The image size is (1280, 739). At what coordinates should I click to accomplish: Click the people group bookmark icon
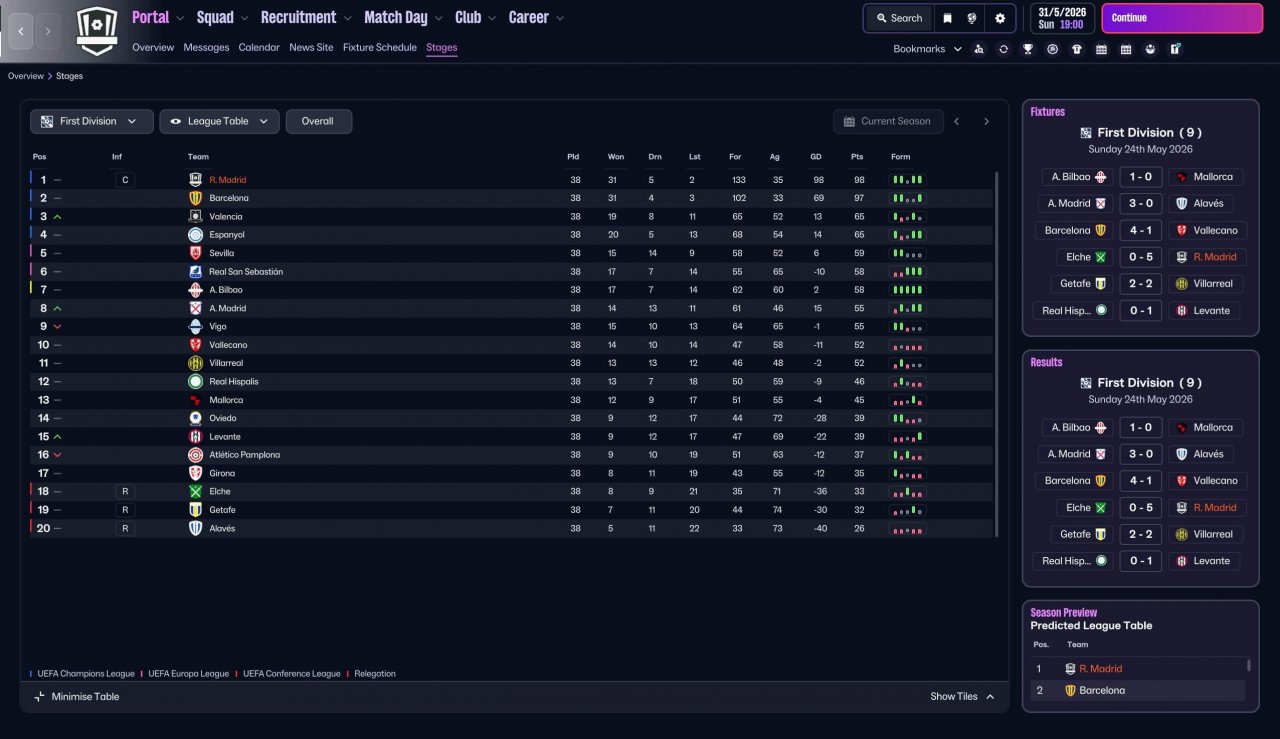coord(1151,49)
